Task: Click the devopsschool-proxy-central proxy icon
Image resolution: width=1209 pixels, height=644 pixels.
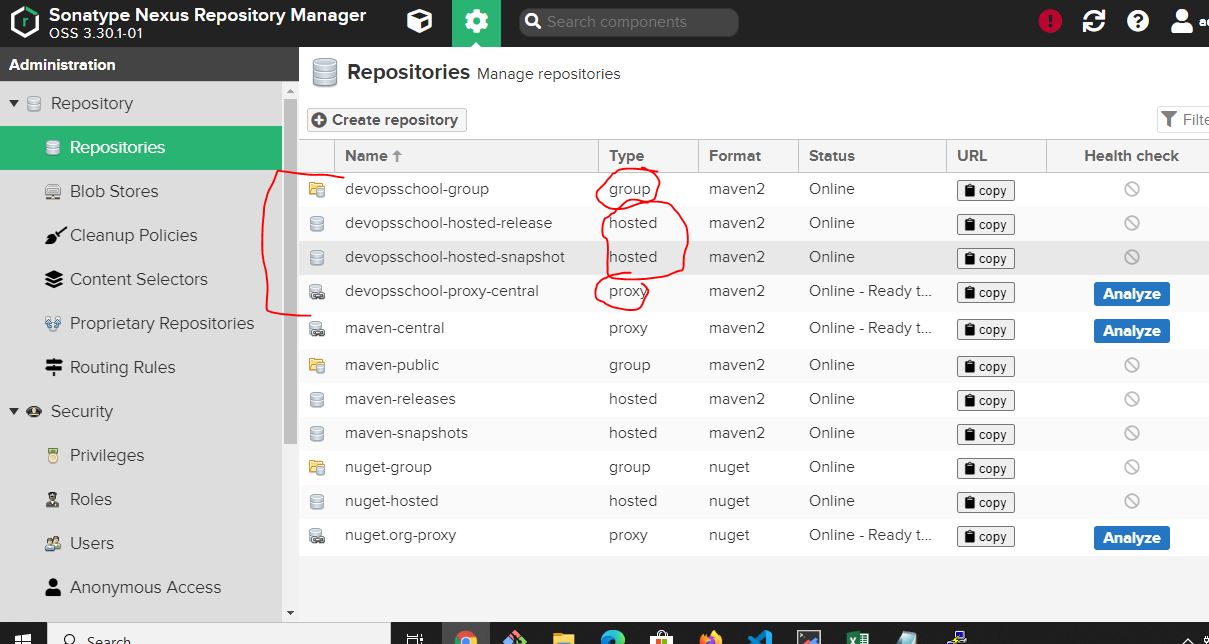Action: coord(317,292)
